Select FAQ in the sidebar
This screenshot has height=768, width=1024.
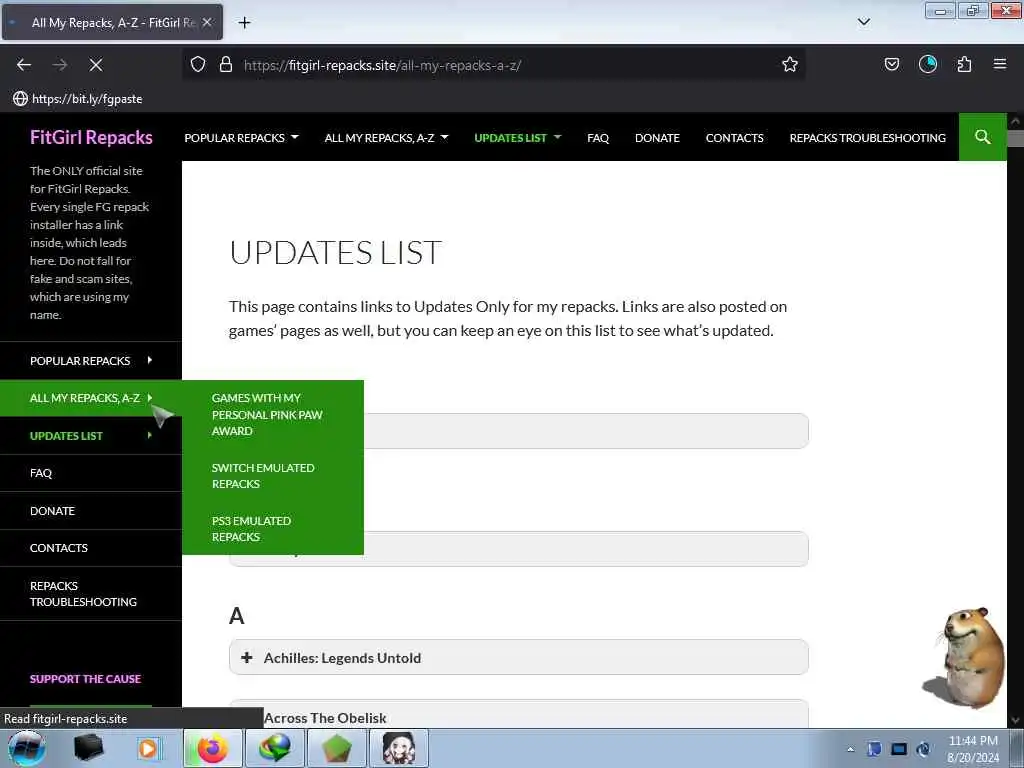coord(40,473)
